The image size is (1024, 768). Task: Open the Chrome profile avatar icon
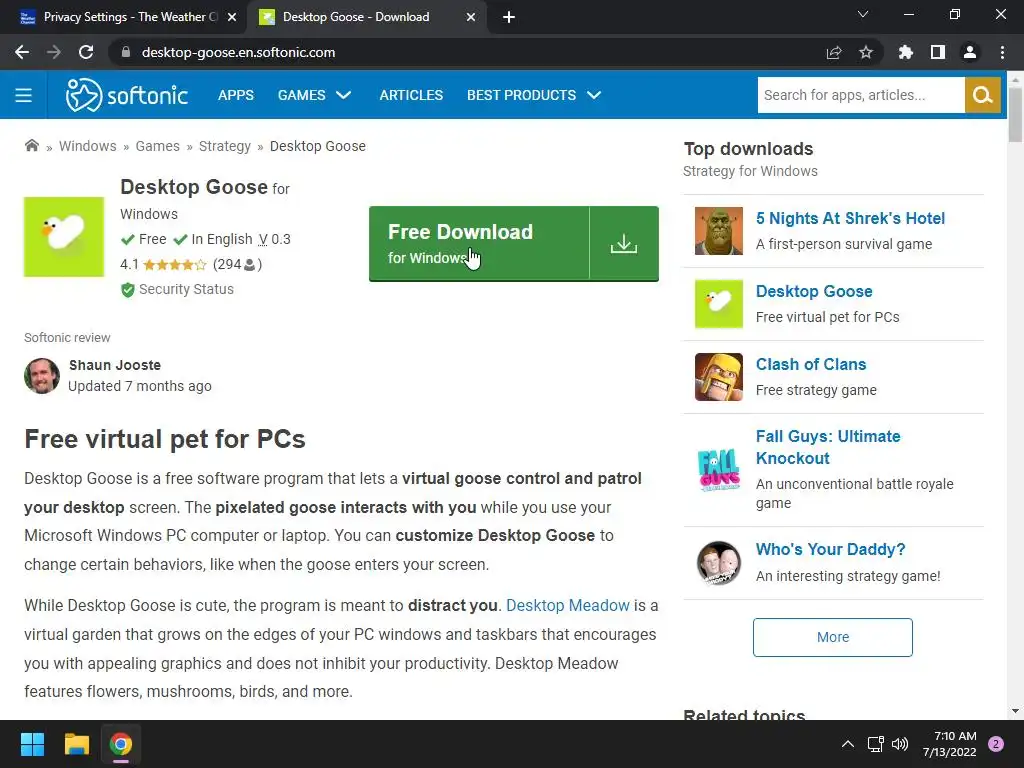[x=970, y=52]
